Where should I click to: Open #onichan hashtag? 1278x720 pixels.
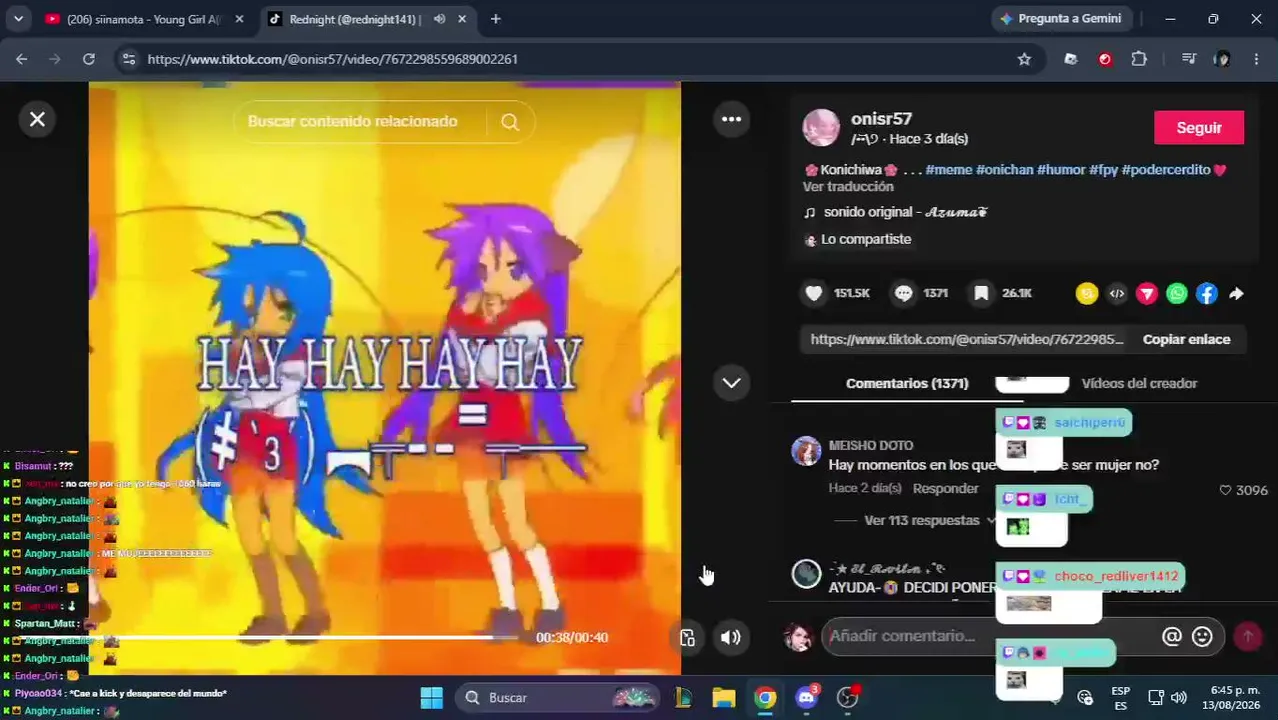click(x=1004, y=170)
